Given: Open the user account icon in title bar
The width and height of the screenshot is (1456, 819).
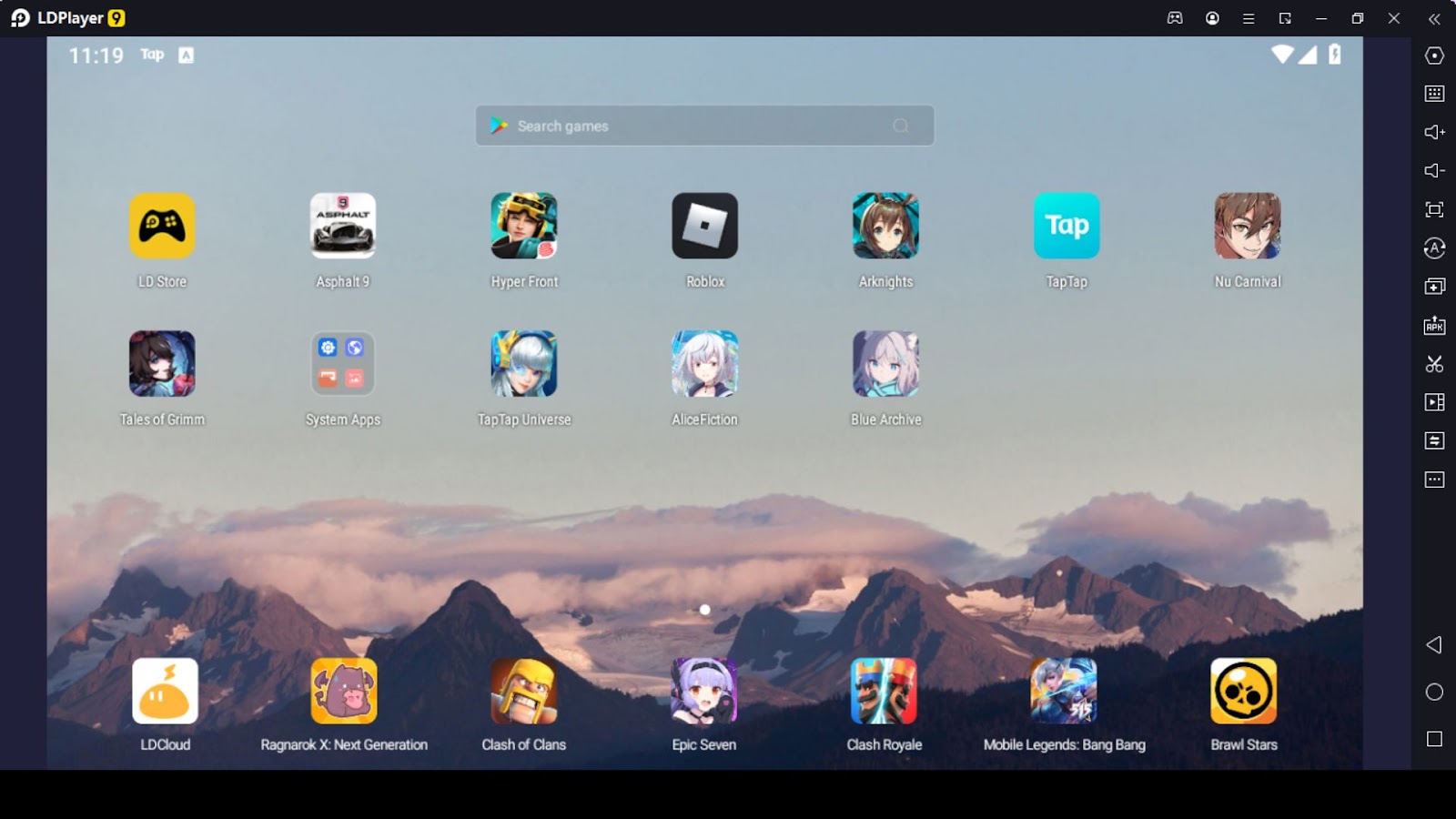Looking at the screenshot, I should (1212, 18).
